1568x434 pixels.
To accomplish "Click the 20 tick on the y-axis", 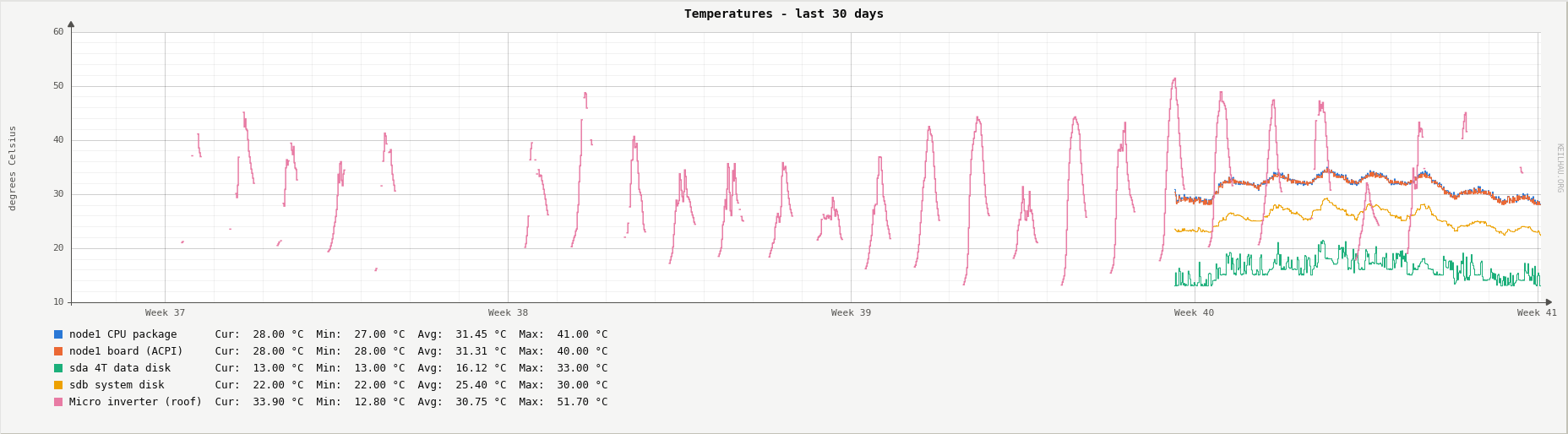I will click(58, 248).
